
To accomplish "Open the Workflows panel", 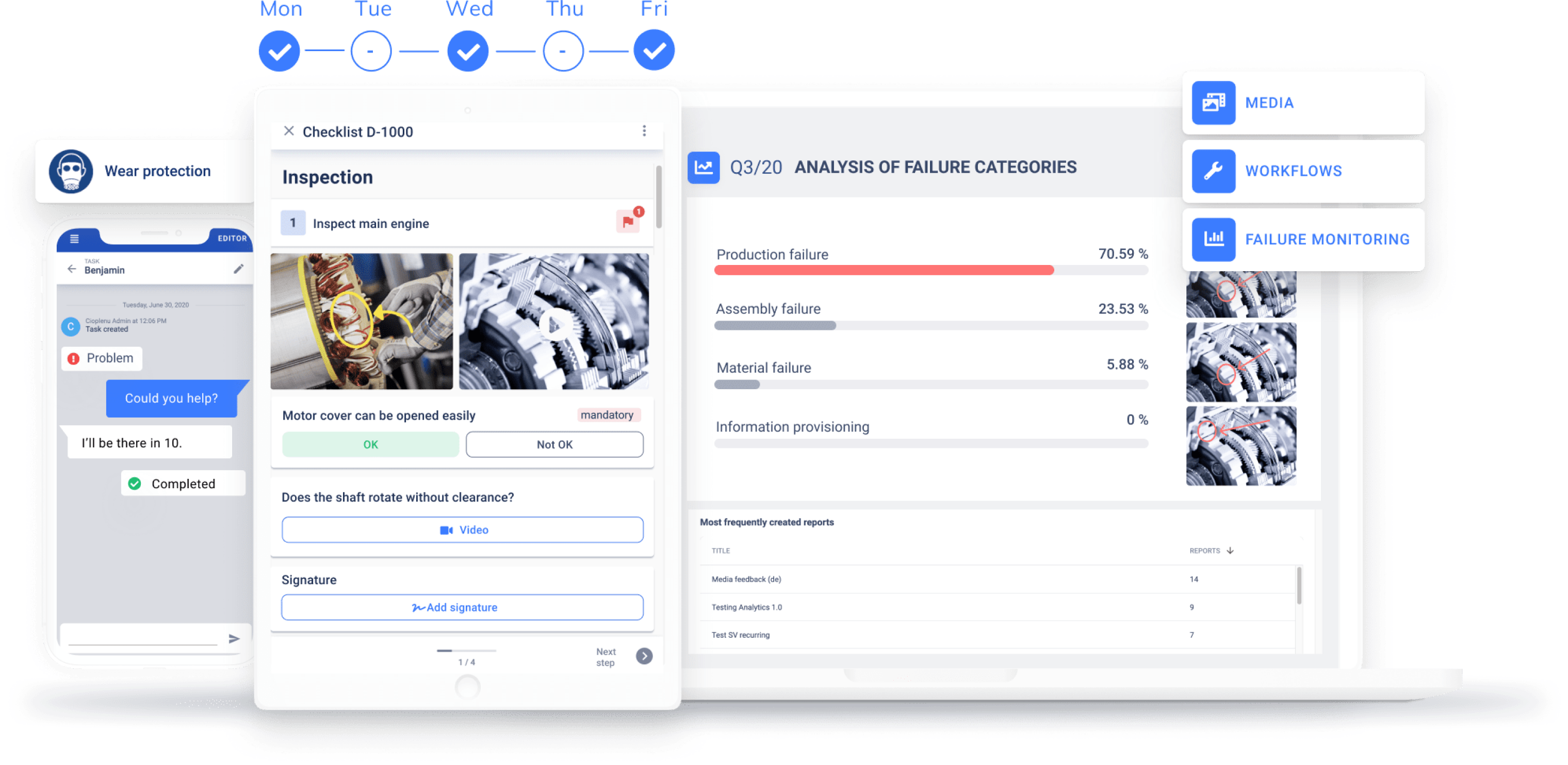I will coord(1304,170).
